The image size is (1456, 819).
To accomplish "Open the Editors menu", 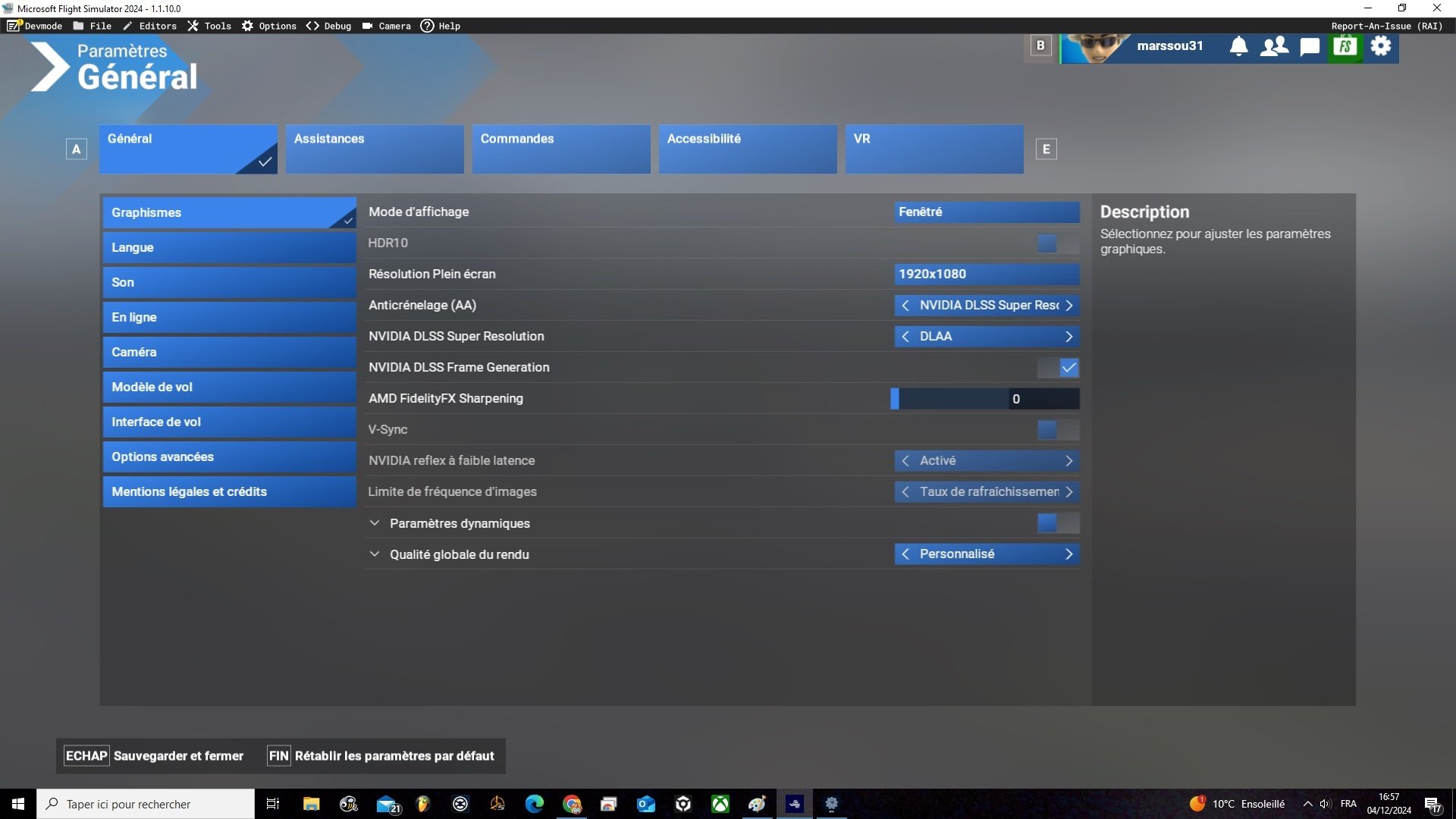I will click(x=150, y=26).
